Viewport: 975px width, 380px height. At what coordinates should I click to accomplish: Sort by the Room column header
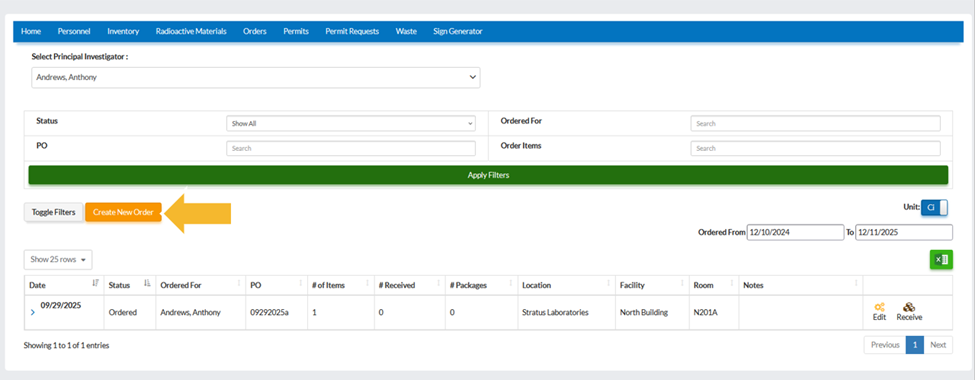713,285
